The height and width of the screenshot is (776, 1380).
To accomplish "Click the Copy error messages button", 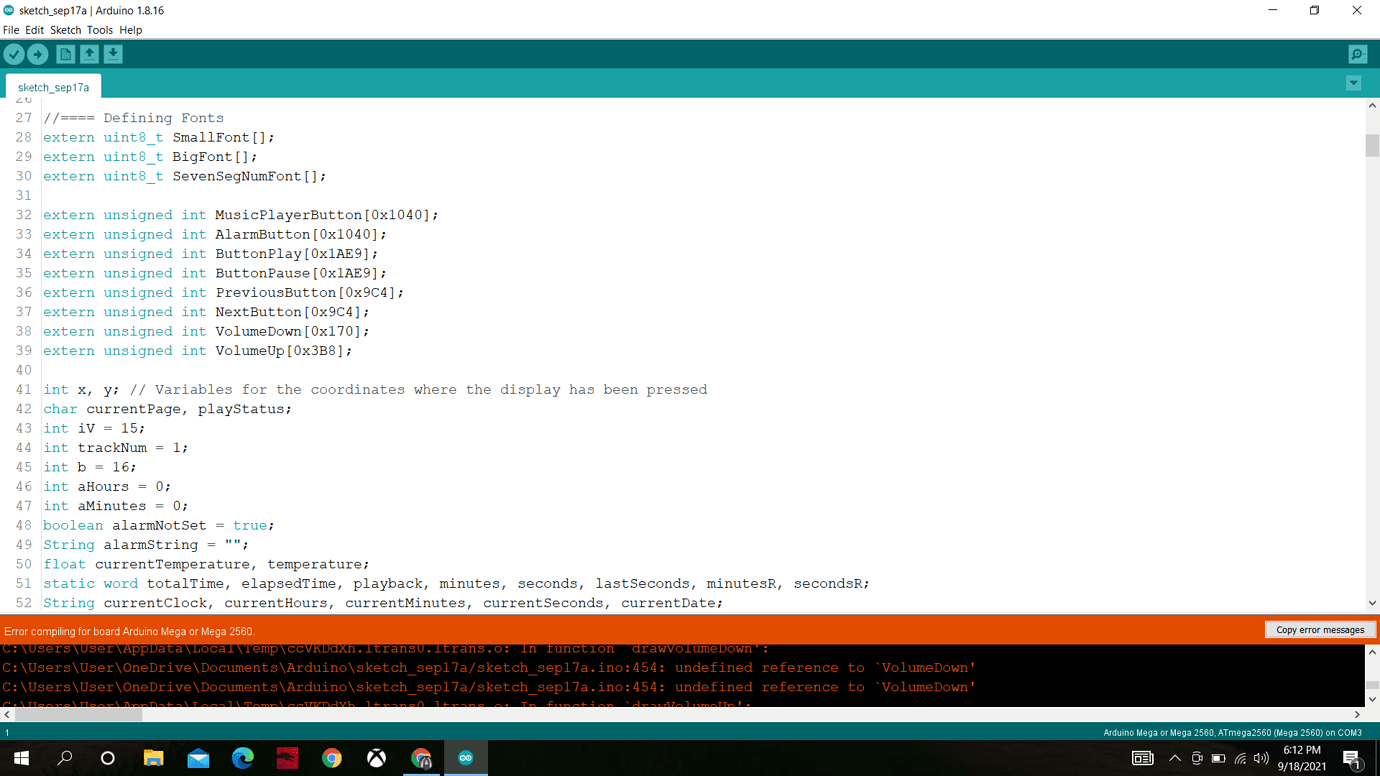I will pyautogui.click(x=1320, y=629).
